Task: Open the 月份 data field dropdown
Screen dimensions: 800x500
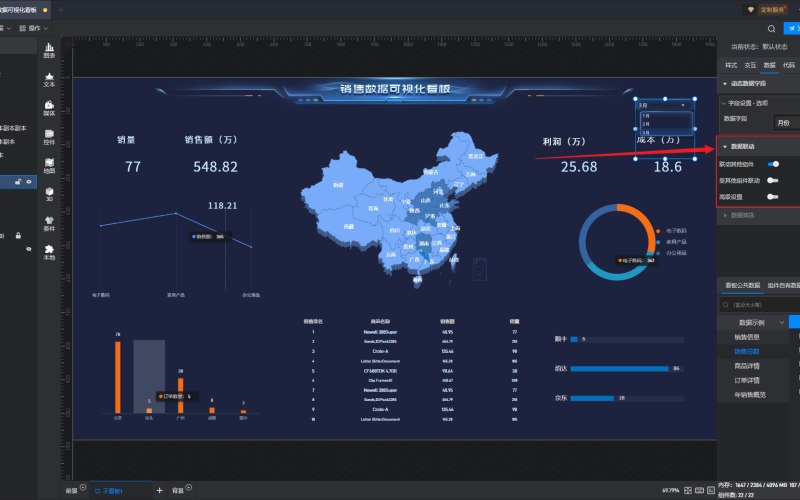Action: [x=787, y=122]
